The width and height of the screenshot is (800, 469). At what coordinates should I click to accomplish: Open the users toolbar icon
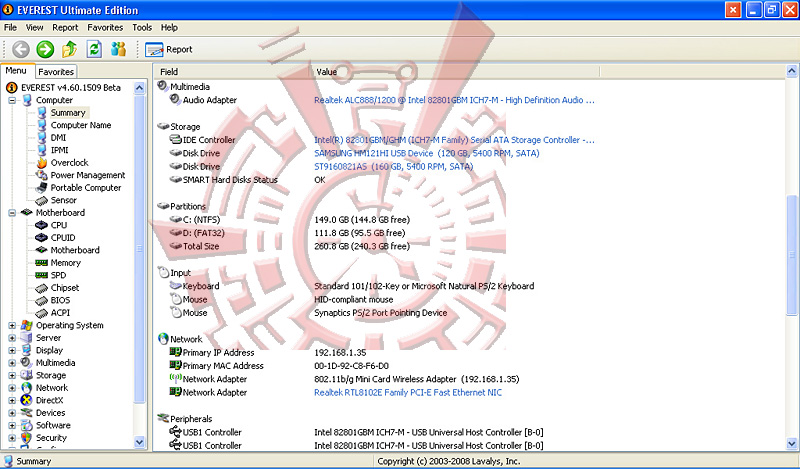pyautogui.click(x=118, y=50)
